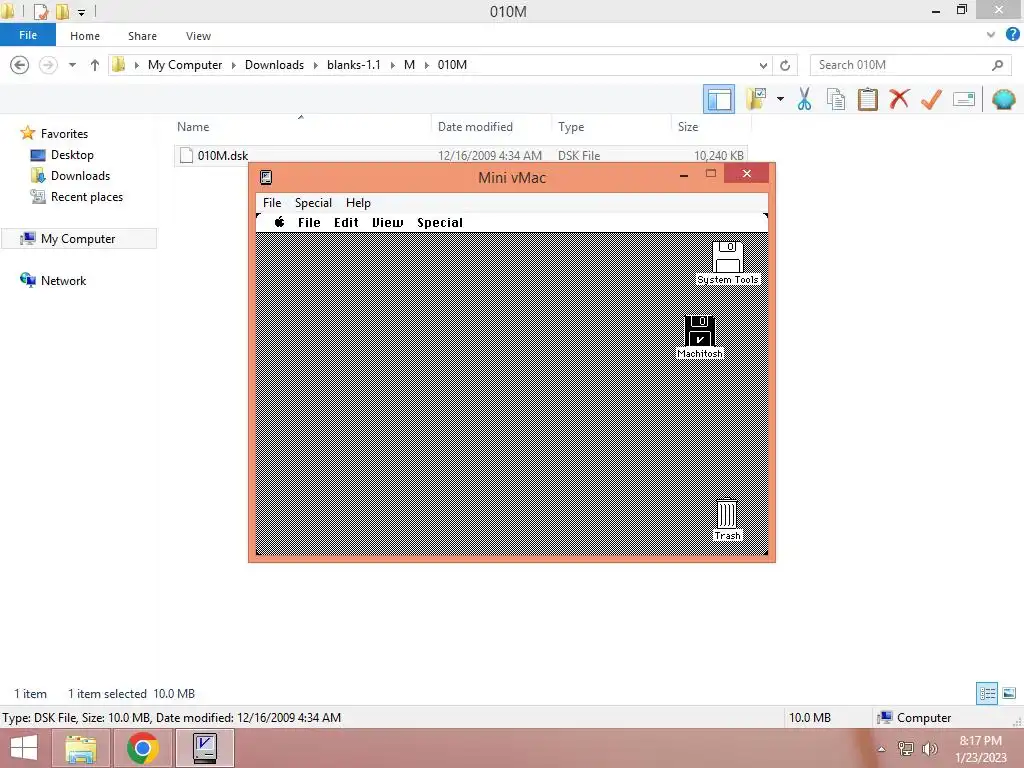Open the address bar history dropdown
The image size is (1024, 768).
click(x=763, y=65)
